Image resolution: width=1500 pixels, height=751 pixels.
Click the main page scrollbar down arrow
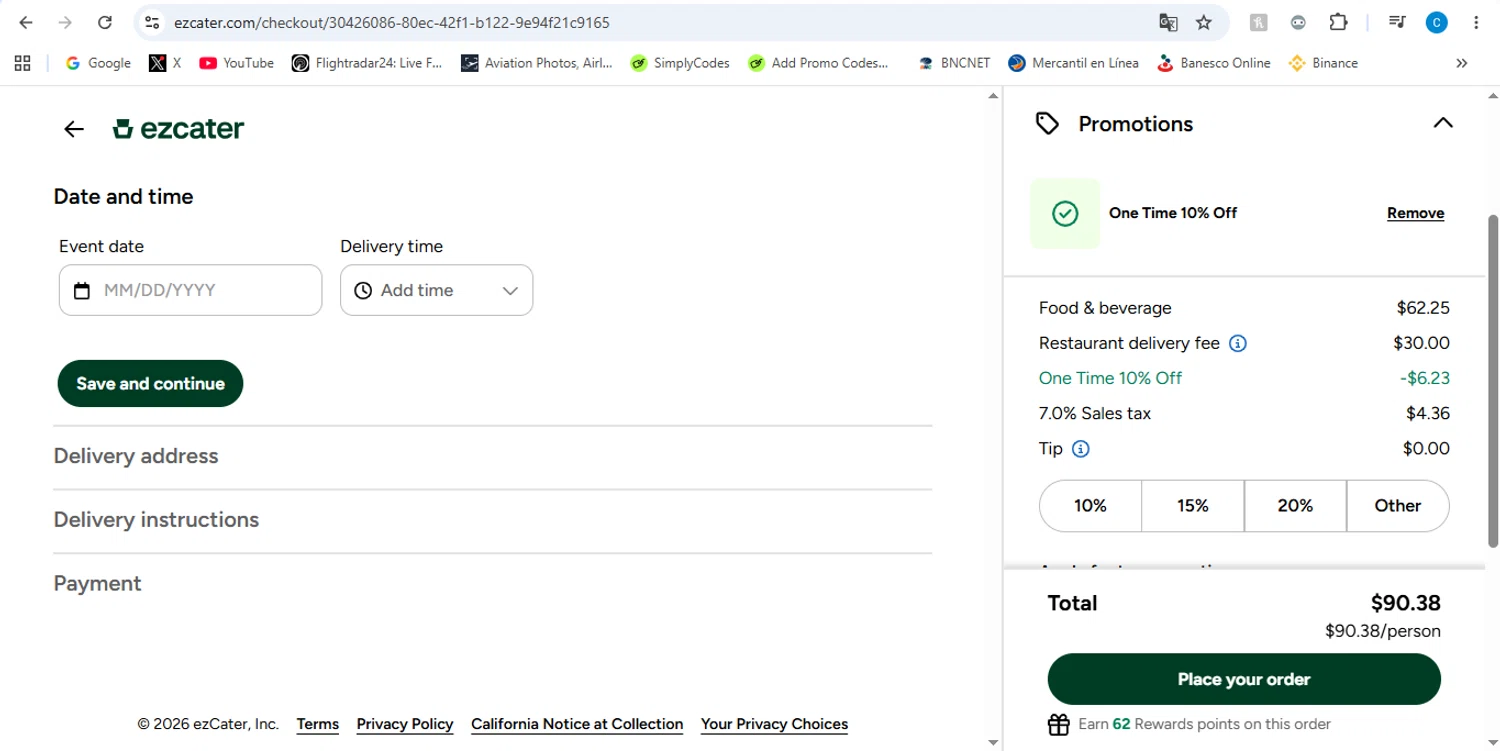(993, 743)
